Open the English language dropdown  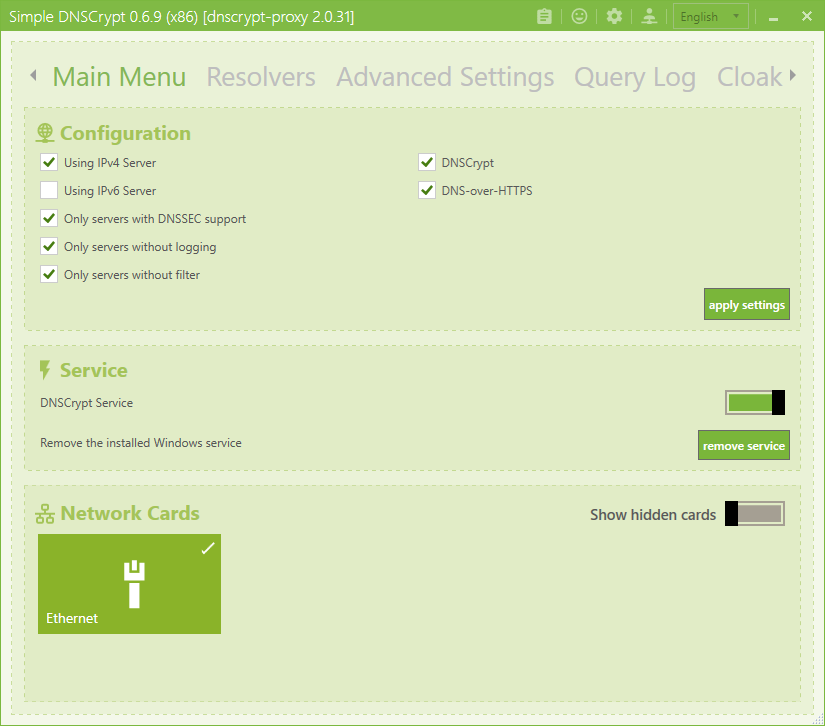click(x=710, y=16)
